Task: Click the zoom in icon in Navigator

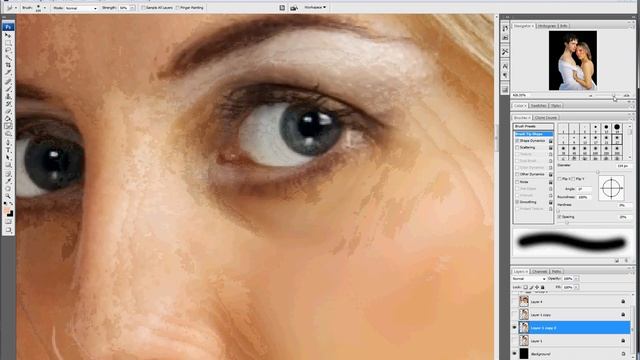Action: click(x=627, y=96)
